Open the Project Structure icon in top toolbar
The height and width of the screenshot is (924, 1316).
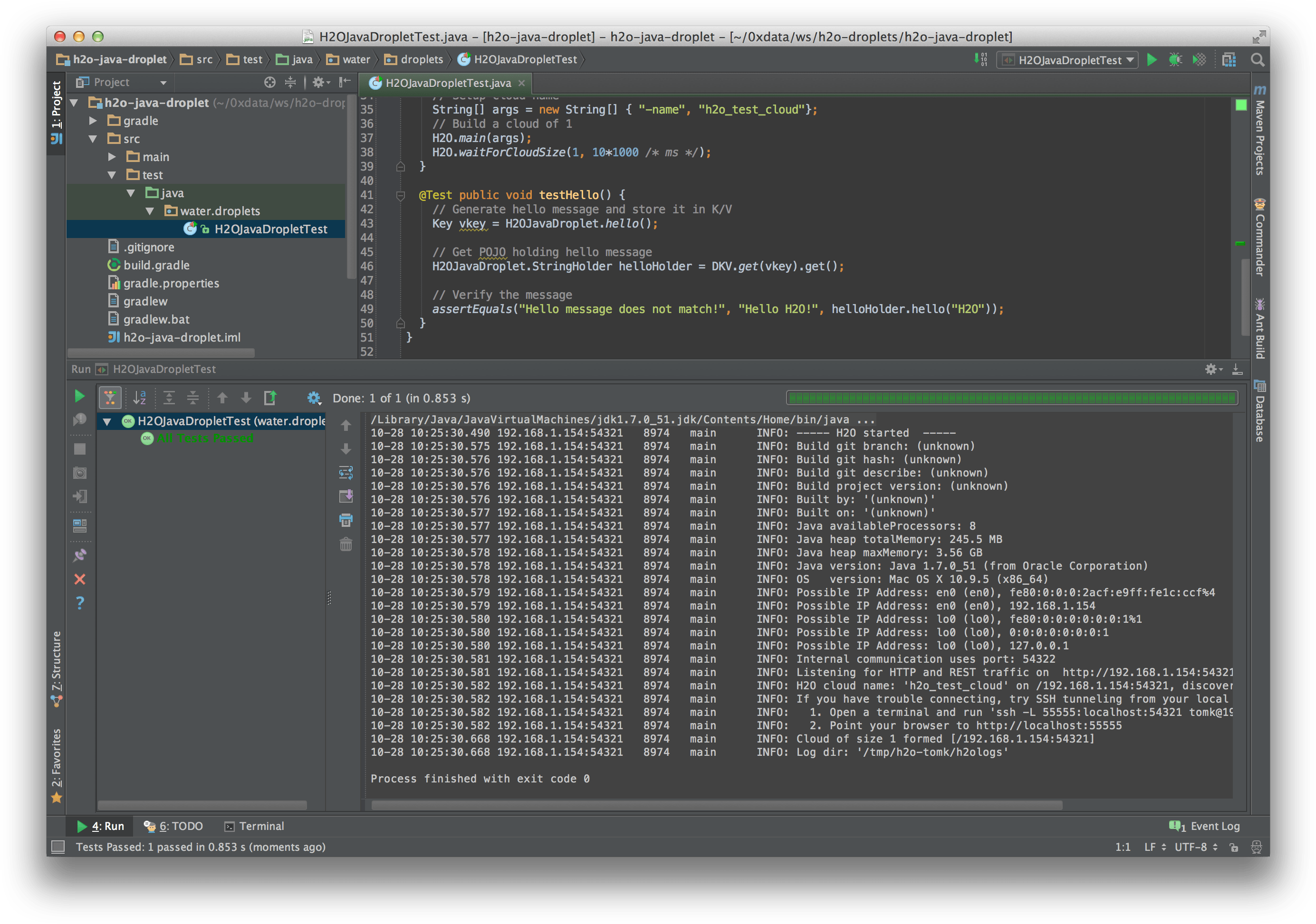coord(1228,59)
